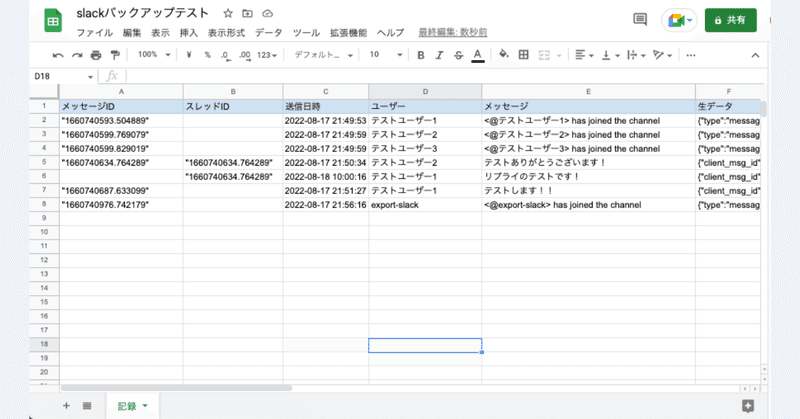This screenshot has width=800, height=419.
Task: Open the 最終編集 edit history link
Action: coord(453,33)
